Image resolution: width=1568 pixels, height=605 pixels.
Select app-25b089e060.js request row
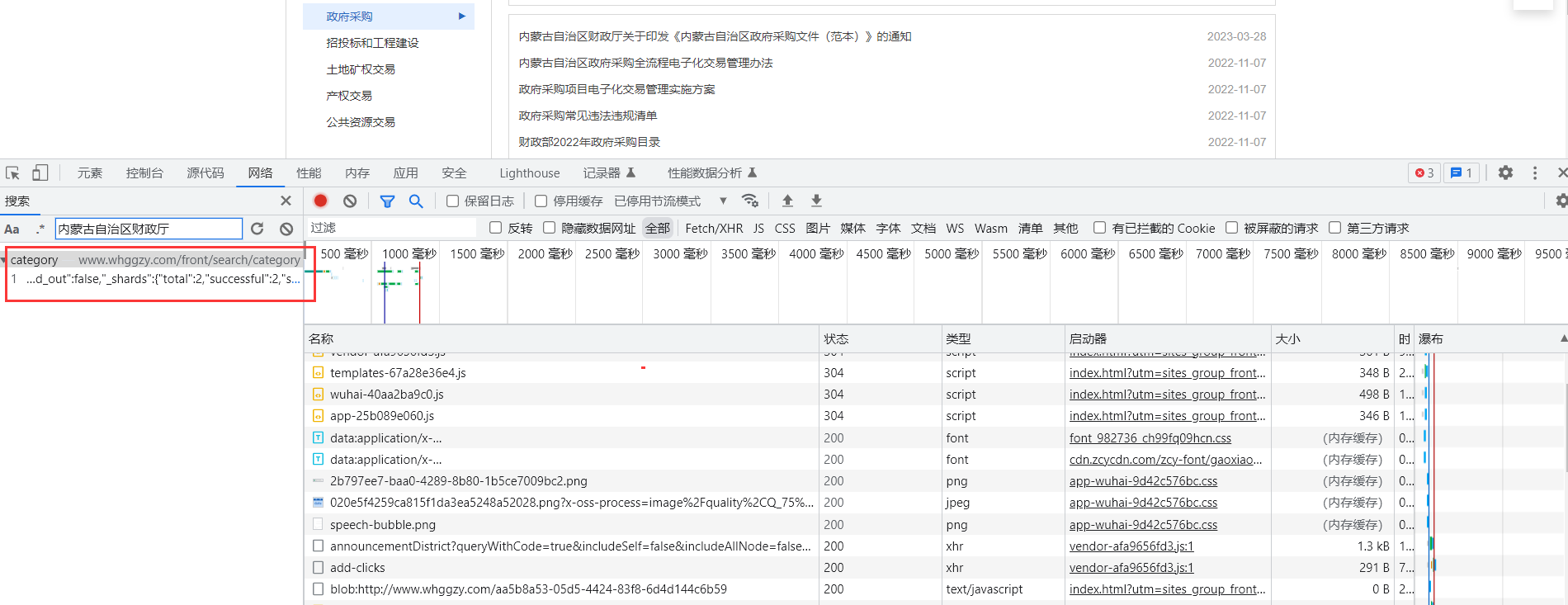561,416
